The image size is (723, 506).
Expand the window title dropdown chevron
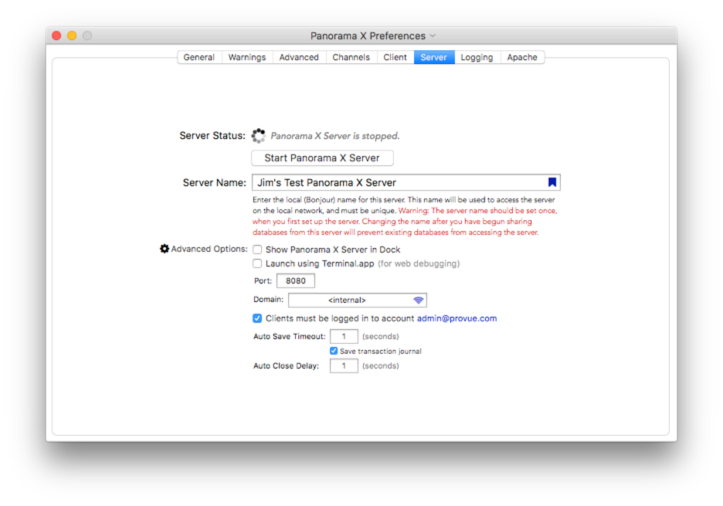(433, 36)
